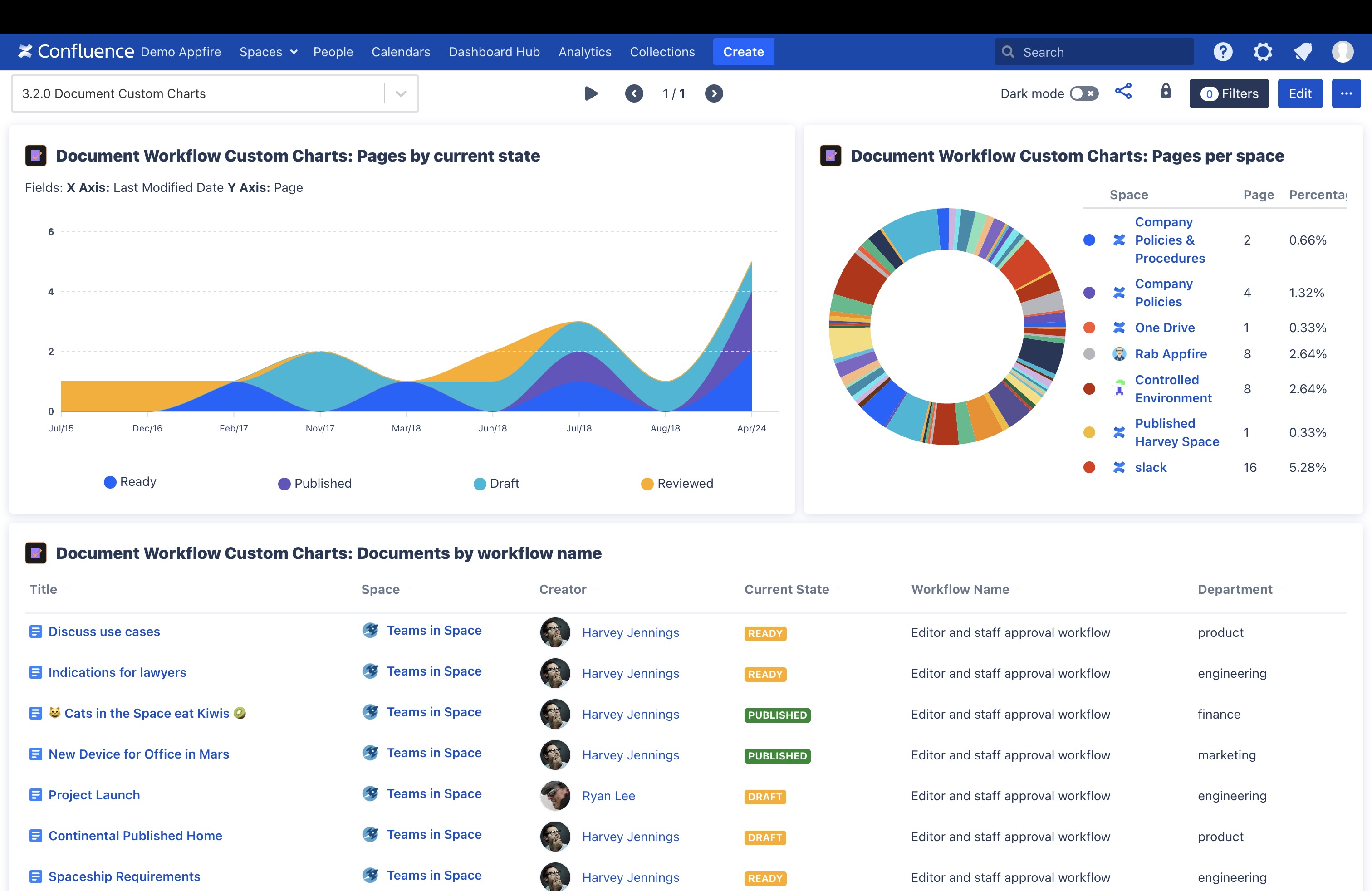Toggle the Reviewed series in legend
This screenshot has width=1372, height=891.
tap(677, 484)
